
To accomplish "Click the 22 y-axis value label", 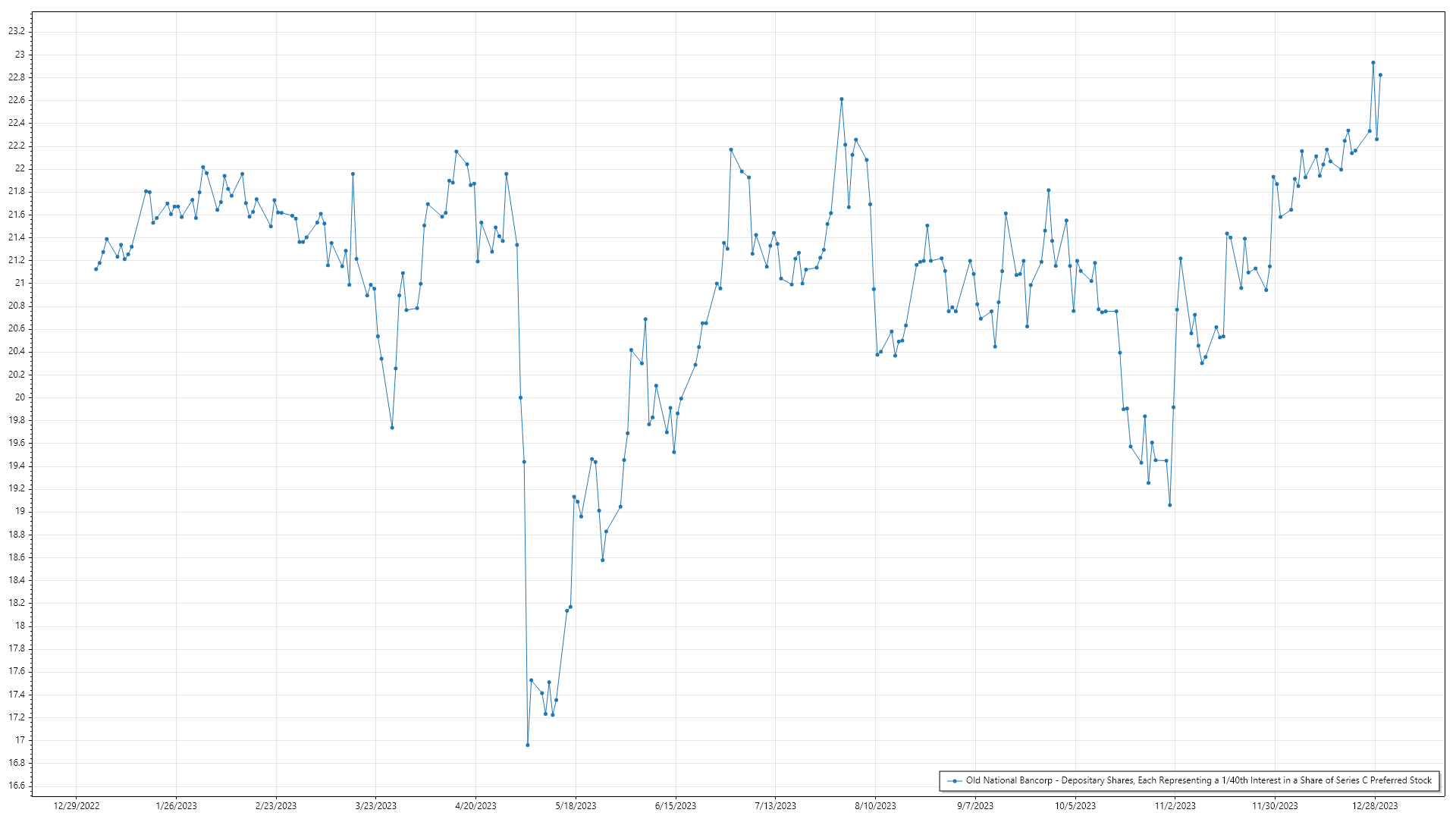I will coord(20,168).
